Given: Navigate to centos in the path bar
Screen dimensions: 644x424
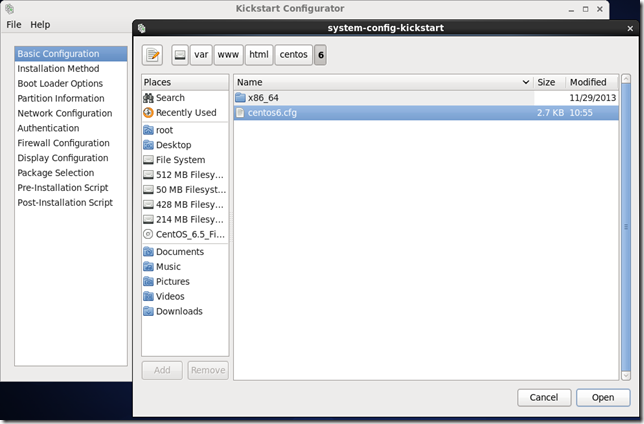Looking at the screenshot, I should [x=293, y=55].
